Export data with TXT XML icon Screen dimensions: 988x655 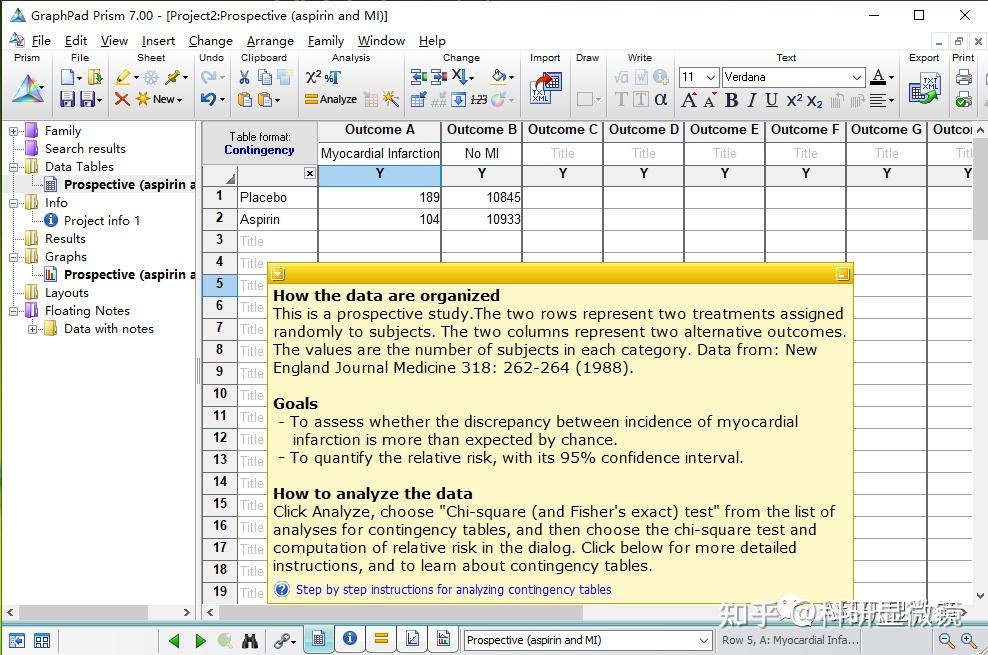tap(924, 88)
